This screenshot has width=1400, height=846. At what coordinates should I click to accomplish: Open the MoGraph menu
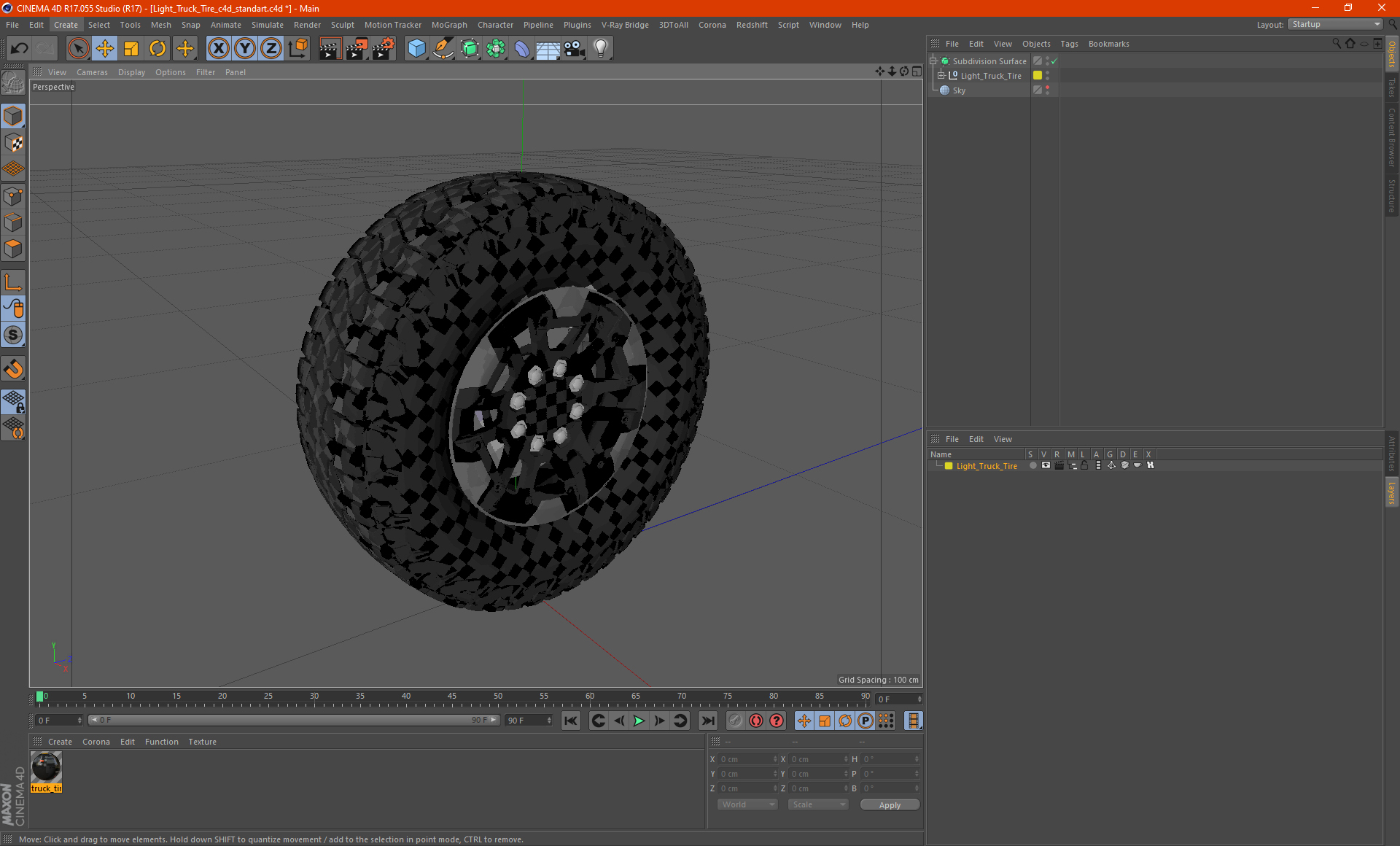449,25
